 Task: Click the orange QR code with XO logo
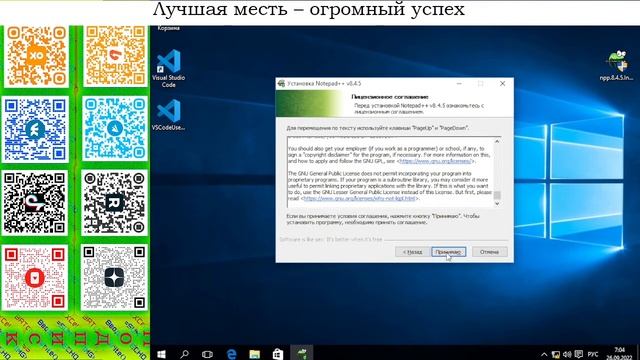36,56
